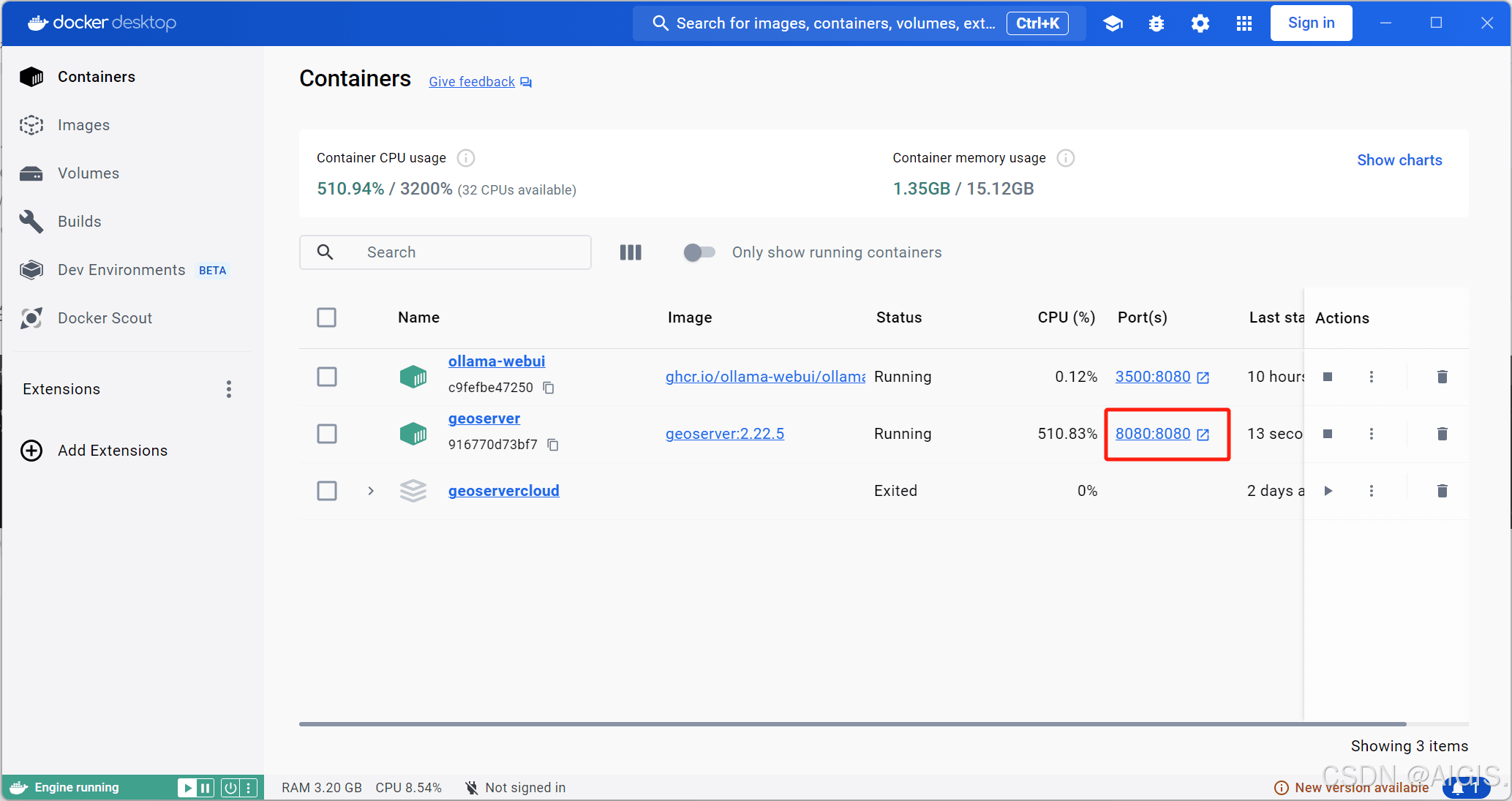
Task: Click the Show charts button
Action: (1400, 160)
